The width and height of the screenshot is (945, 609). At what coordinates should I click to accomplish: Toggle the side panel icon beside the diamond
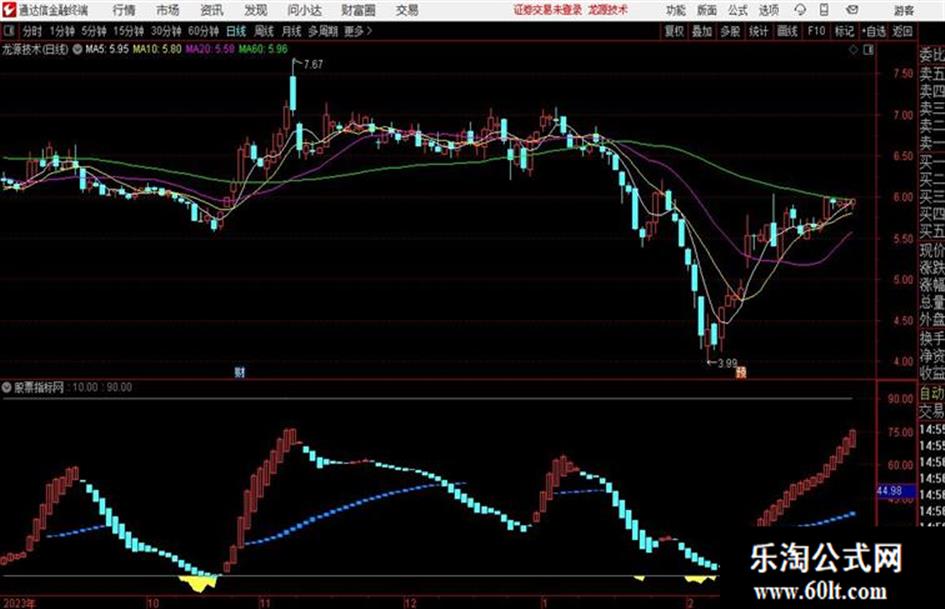pyautogui.click(x=868, y=50)
